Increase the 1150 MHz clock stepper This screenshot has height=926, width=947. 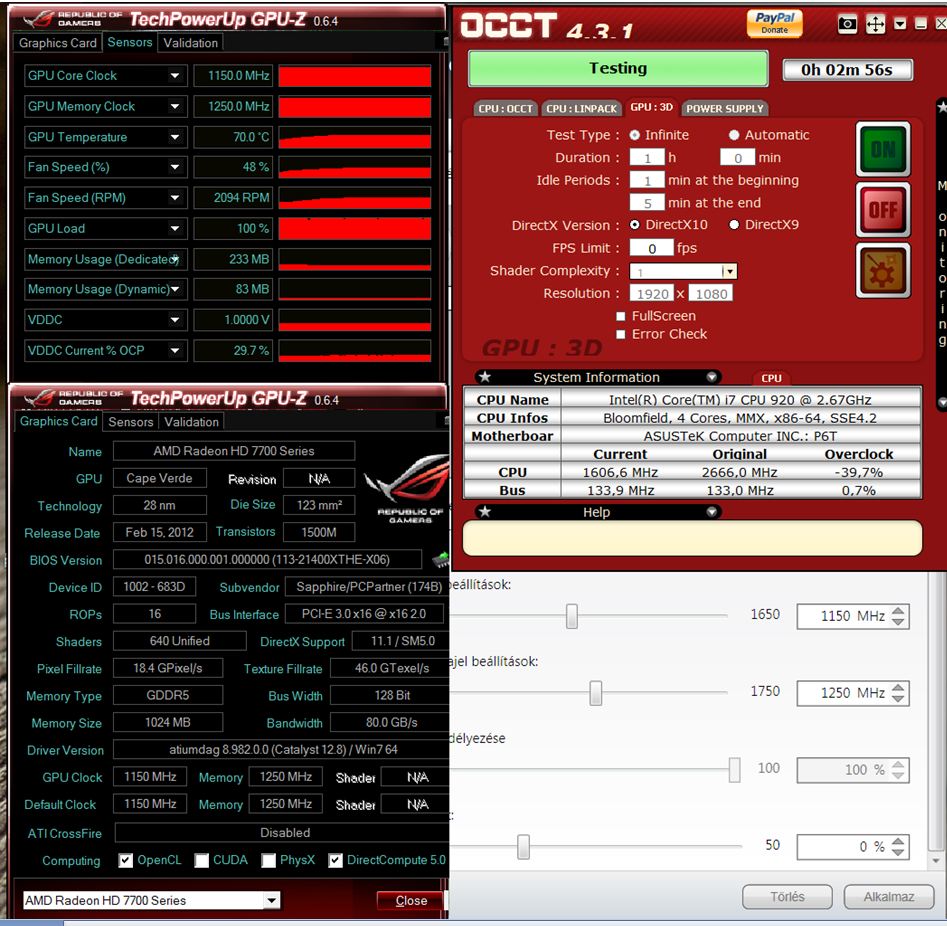pyautogui.click(x=898, y=611)
